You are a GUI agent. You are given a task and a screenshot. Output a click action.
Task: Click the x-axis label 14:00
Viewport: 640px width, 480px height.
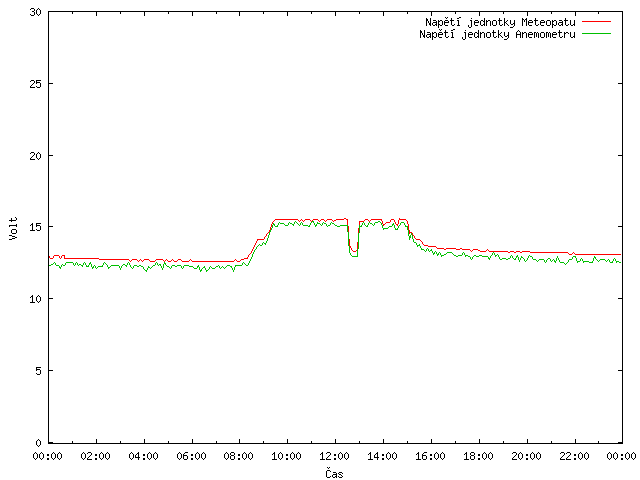382,456
